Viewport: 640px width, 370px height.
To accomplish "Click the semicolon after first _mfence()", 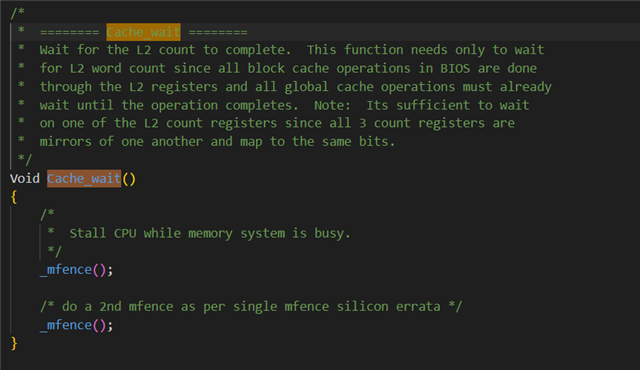I will pos(110,270).
